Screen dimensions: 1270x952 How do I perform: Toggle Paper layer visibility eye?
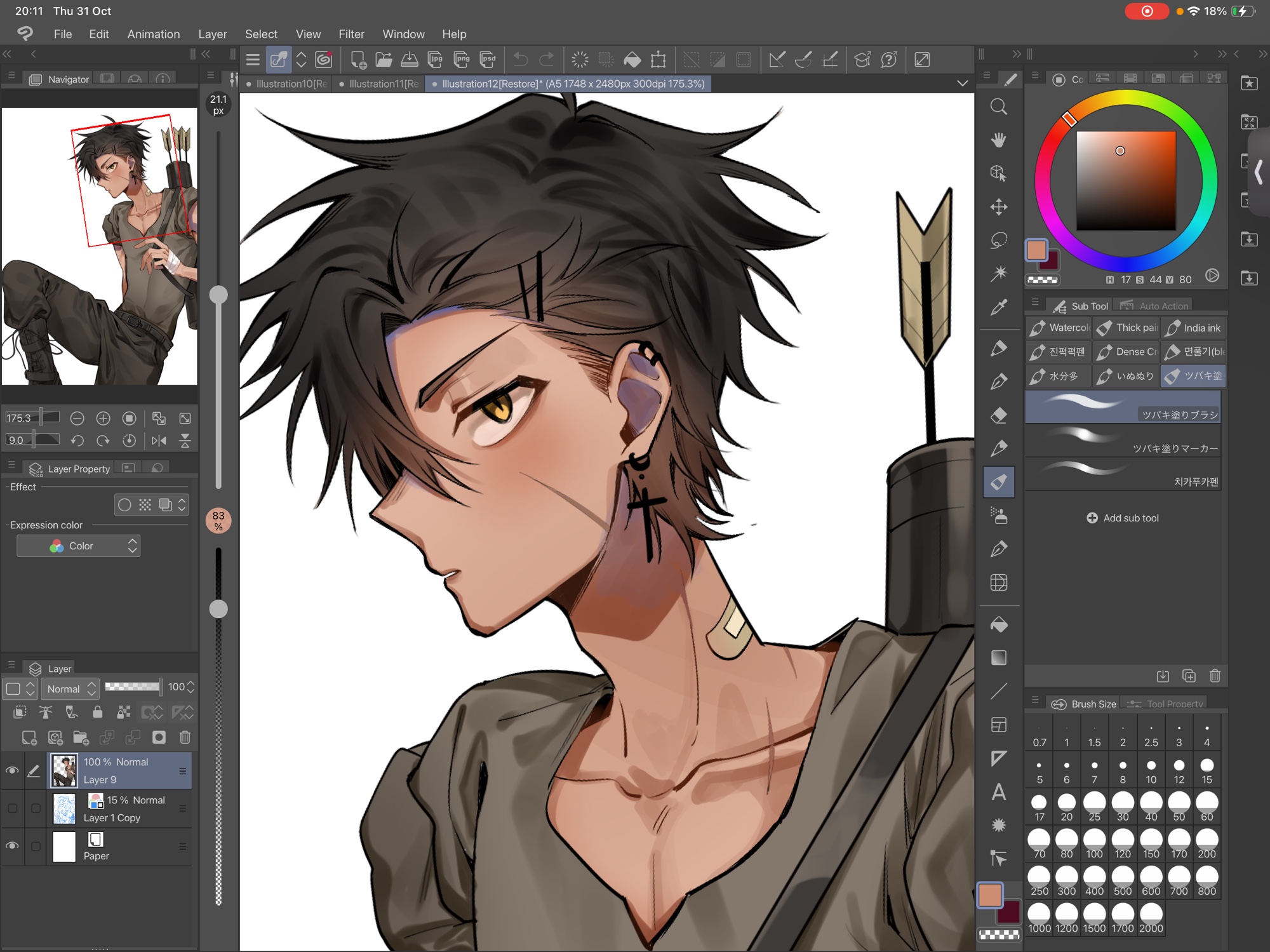12,846
